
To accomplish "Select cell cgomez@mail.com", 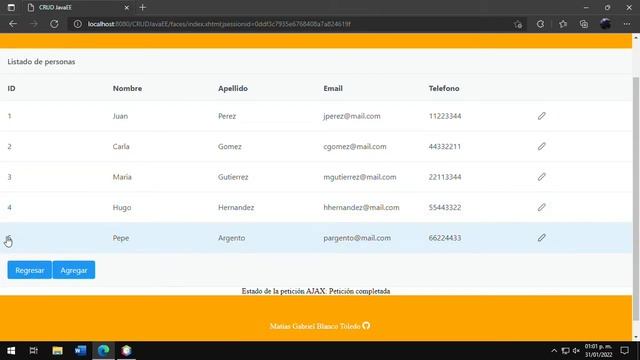I will pyautogui.click(x=355, y=146).
